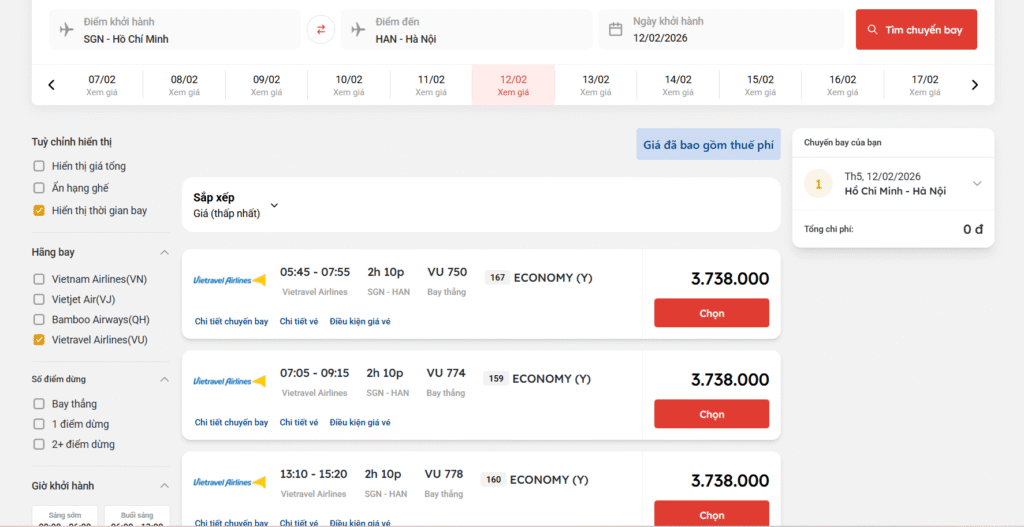This screenshot has width=1024, height=527.
Task: Click the destination airplane icon in HAN field
Action: click(x=358, y=30)
